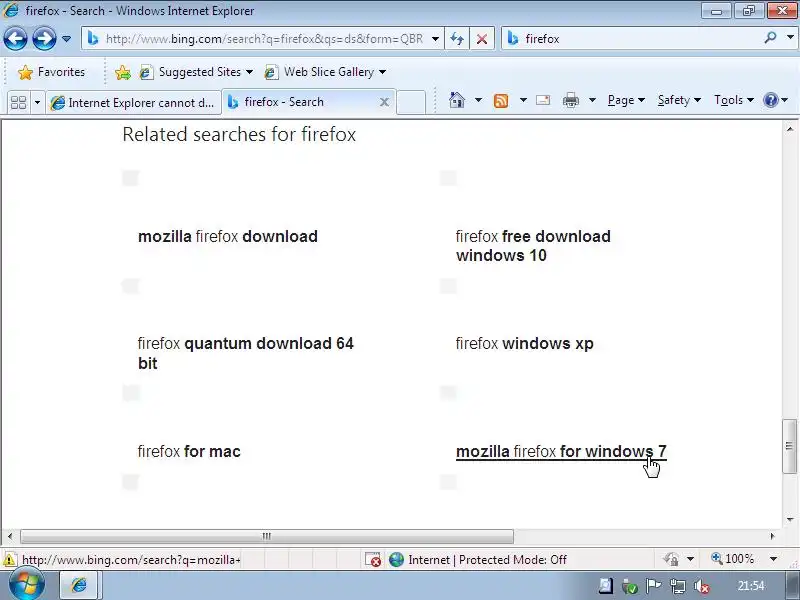The height and width of the screenshot is (600, 800).
Task: Click the 100% zoom level button
Action: [732, 559]
